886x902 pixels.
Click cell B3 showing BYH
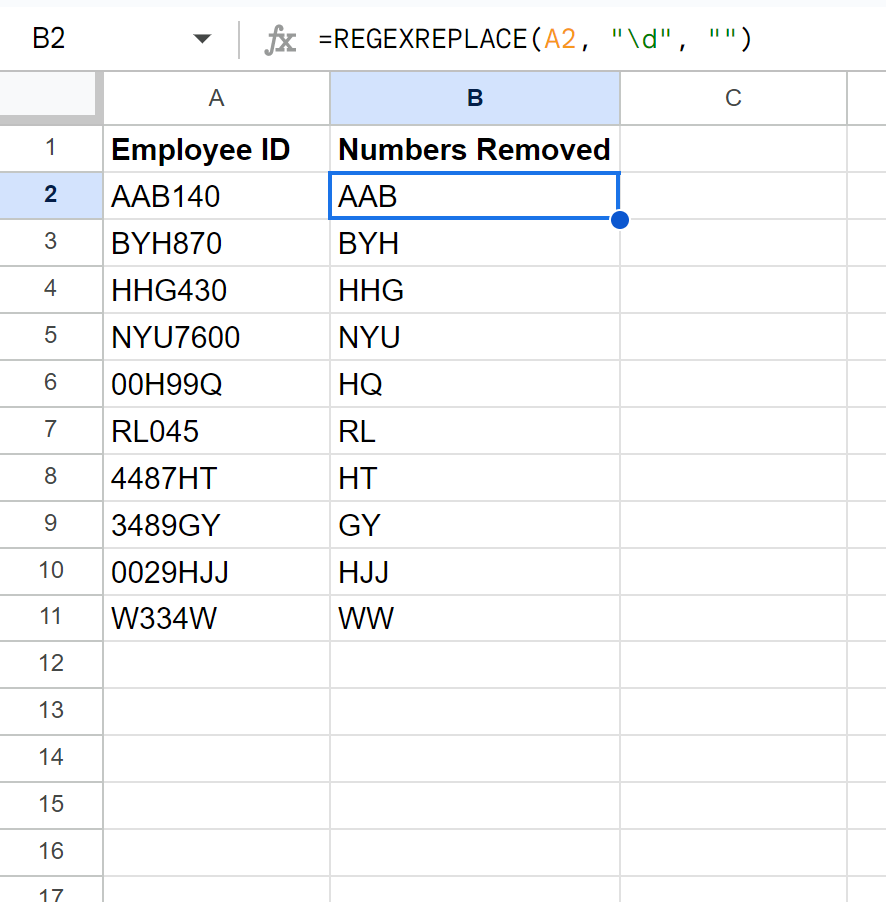pos(475,242)
